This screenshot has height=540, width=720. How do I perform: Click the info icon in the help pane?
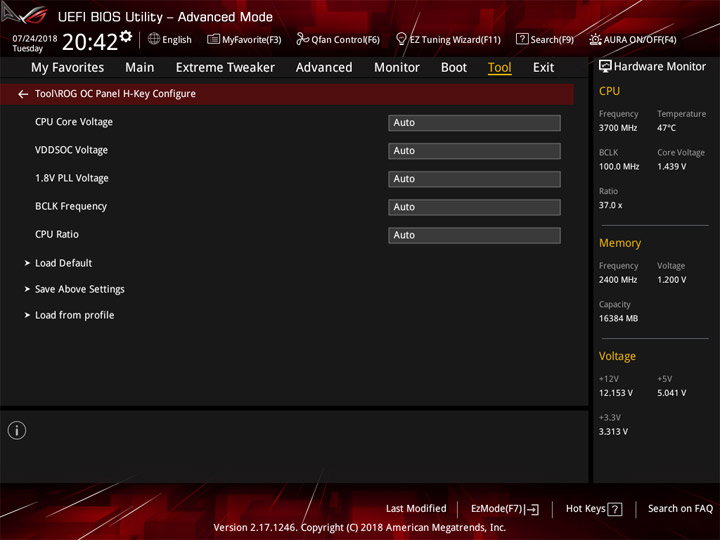[17, 430]
